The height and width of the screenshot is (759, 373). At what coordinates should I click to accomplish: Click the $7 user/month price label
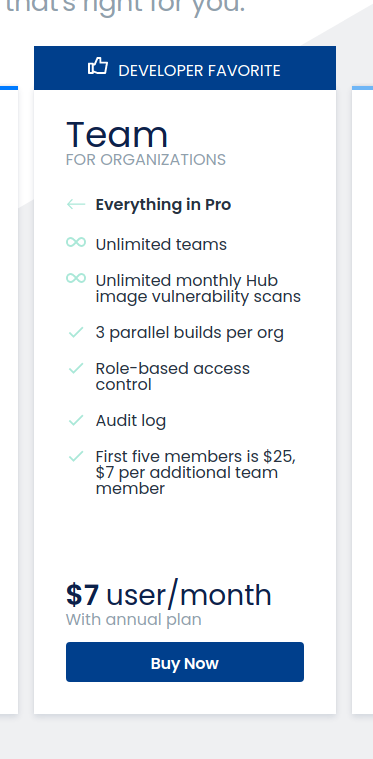169,595
